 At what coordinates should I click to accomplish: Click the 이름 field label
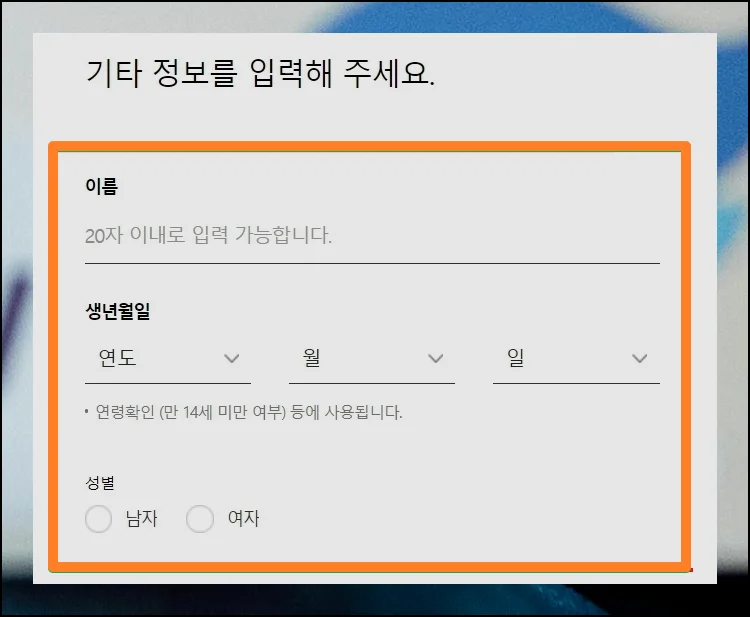[x=101, y=185]
